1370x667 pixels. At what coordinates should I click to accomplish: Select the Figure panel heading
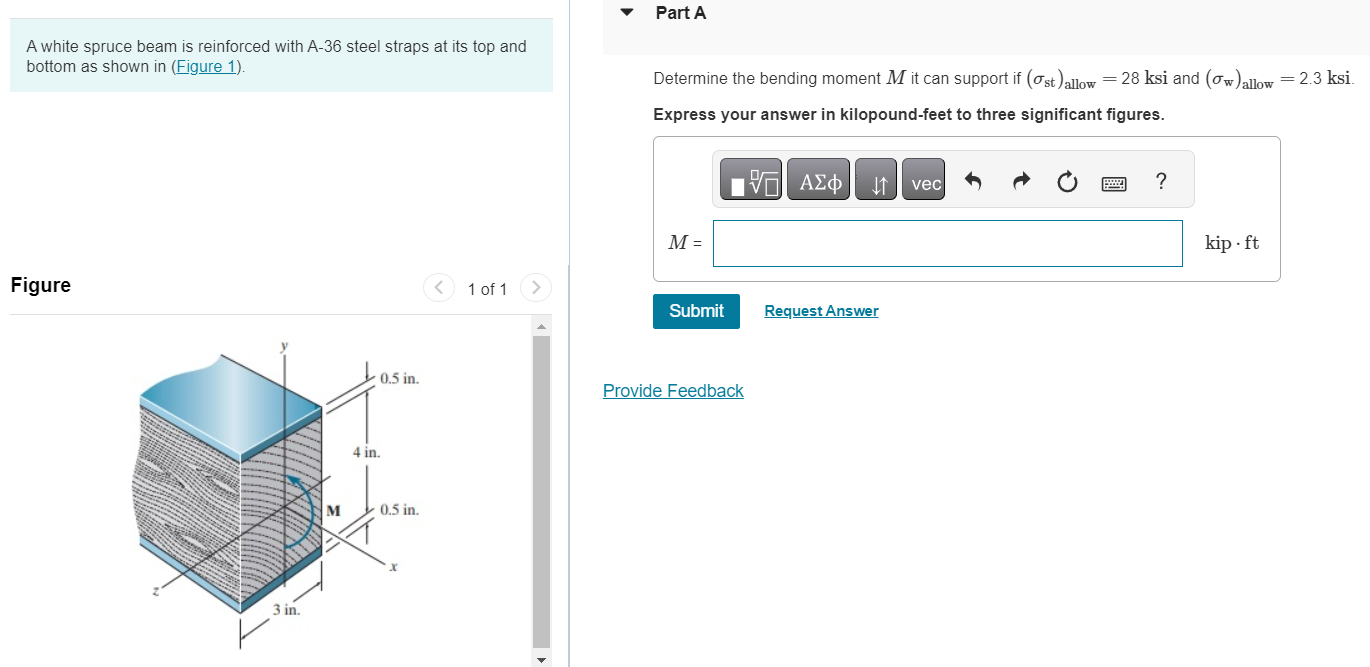pyautogui.click(x=40, y=285)
